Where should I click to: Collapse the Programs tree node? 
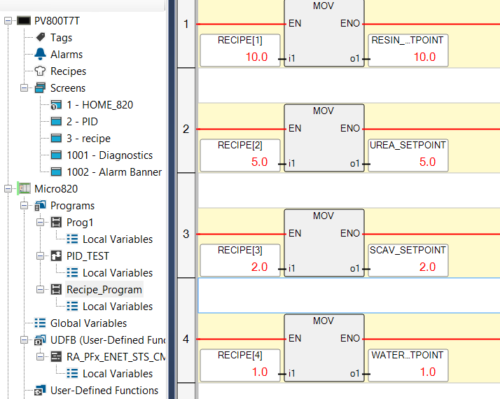[x=24, y=205]
